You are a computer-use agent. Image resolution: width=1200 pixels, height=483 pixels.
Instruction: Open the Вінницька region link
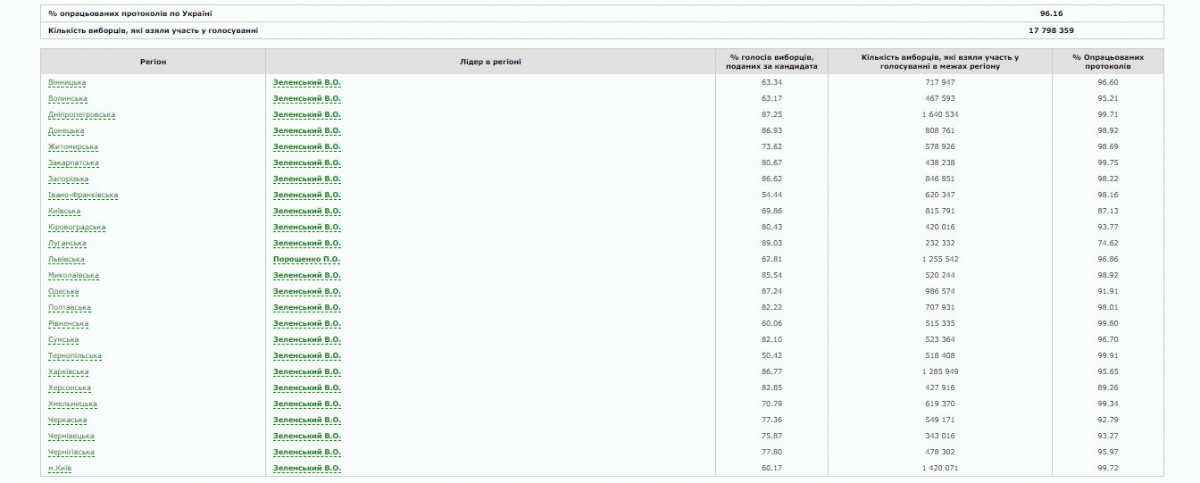[x=68, y=82]
